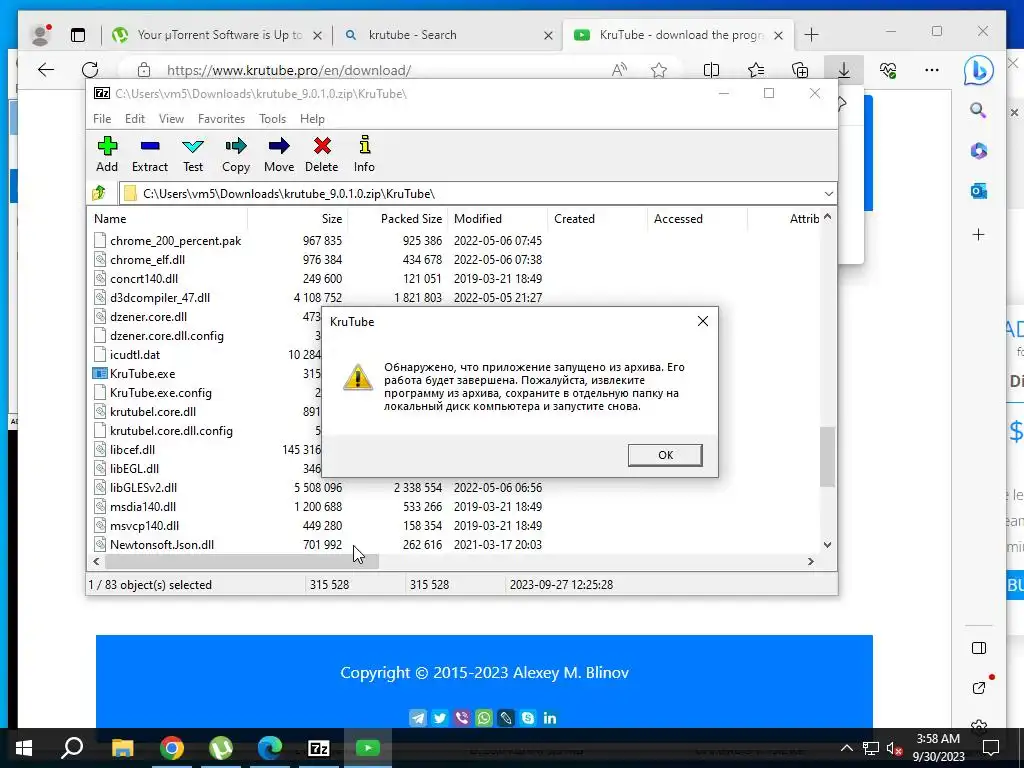Viewport: 1024px width, 768px height.
Task: Click the Info toolbar icon
Action: tap(364, 155)
